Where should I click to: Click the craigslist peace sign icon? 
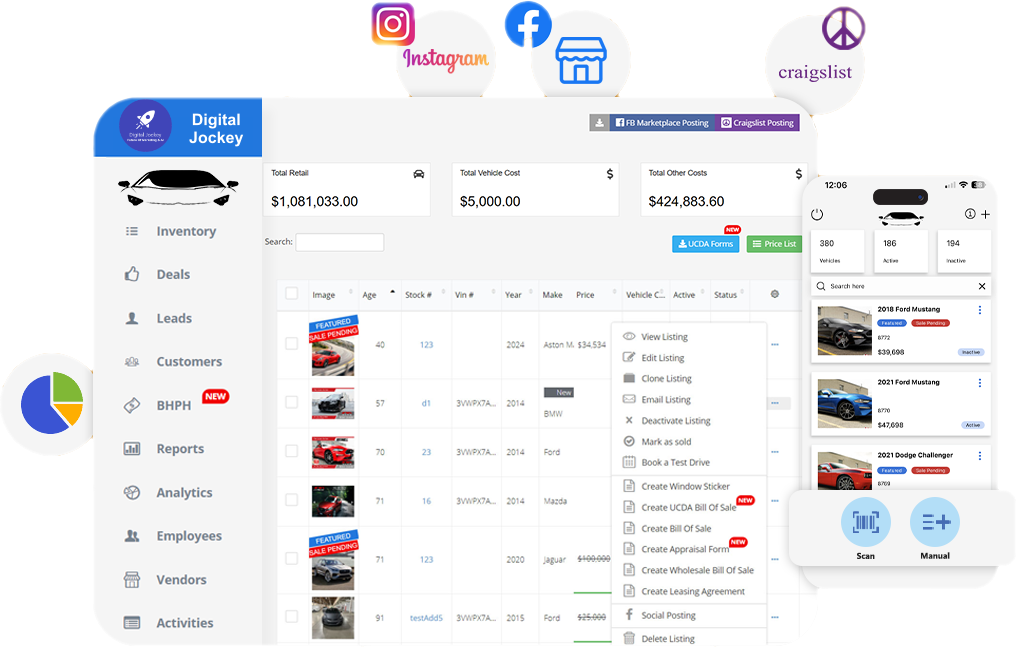(x=843, y=28)
